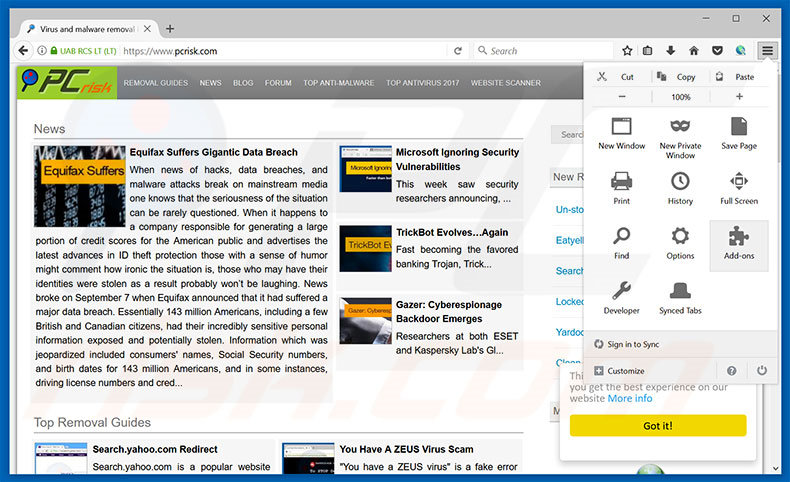790x482 pixels.
Task: Go back to previous page
Action: click(23, 50)
